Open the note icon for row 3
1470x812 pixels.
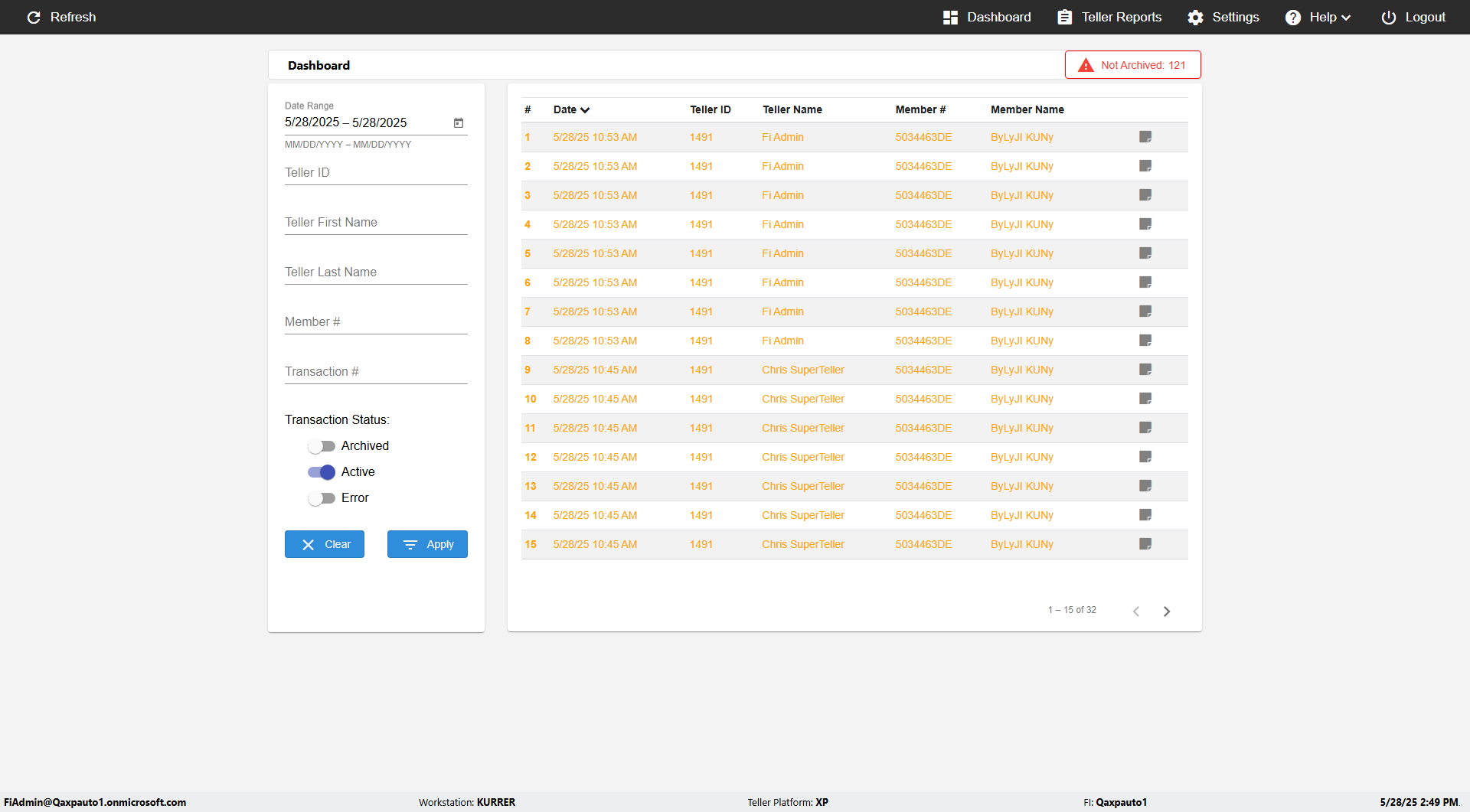1145,195
